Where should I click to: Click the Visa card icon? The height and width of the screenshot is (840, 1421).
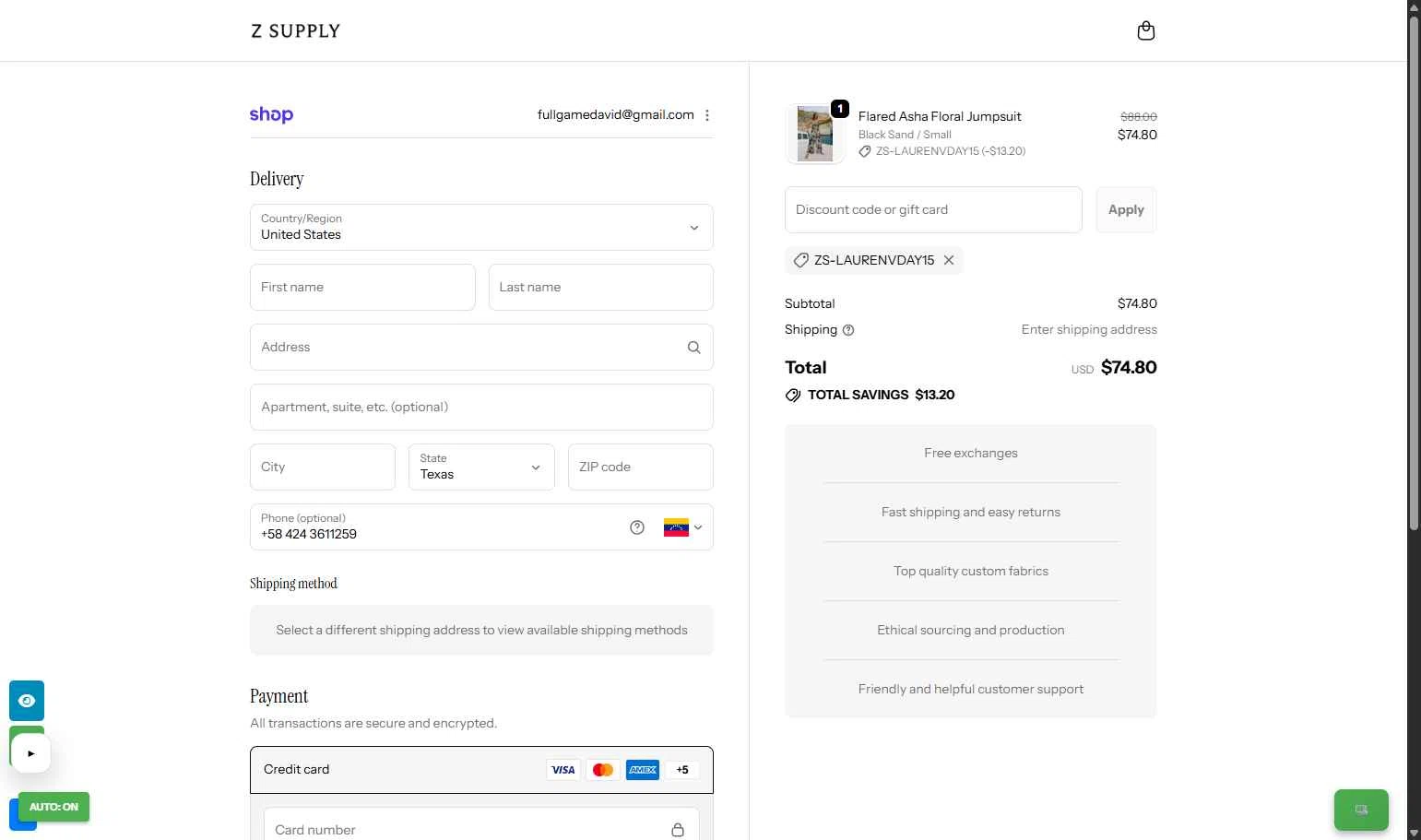[563, 770]
